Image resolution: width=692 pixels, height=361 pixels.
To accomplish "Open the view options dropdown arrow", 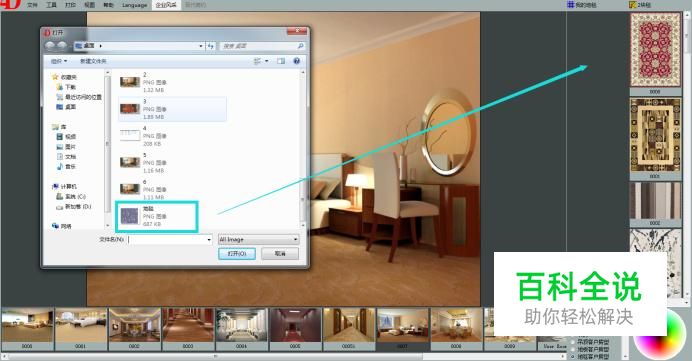I will pyautogui.click(x=267, y=61).
